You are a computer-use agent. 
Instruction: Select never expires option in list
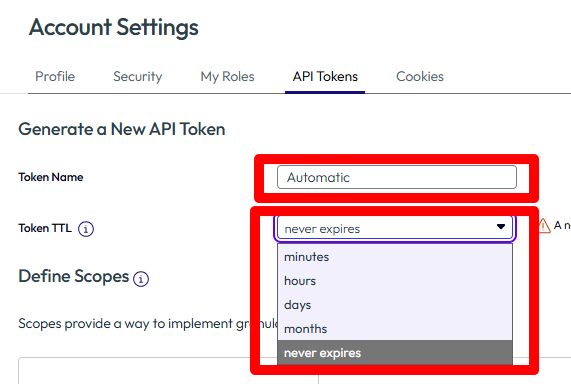tap(395, 353)
